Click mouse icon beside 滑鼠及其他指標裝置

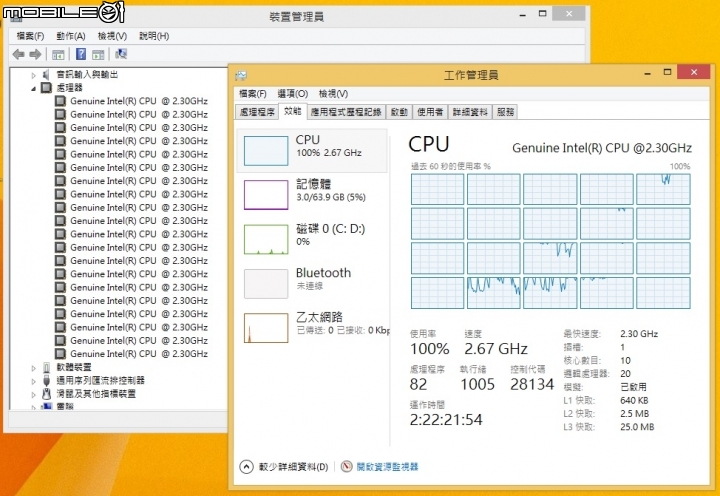click(x=46, y=394)
